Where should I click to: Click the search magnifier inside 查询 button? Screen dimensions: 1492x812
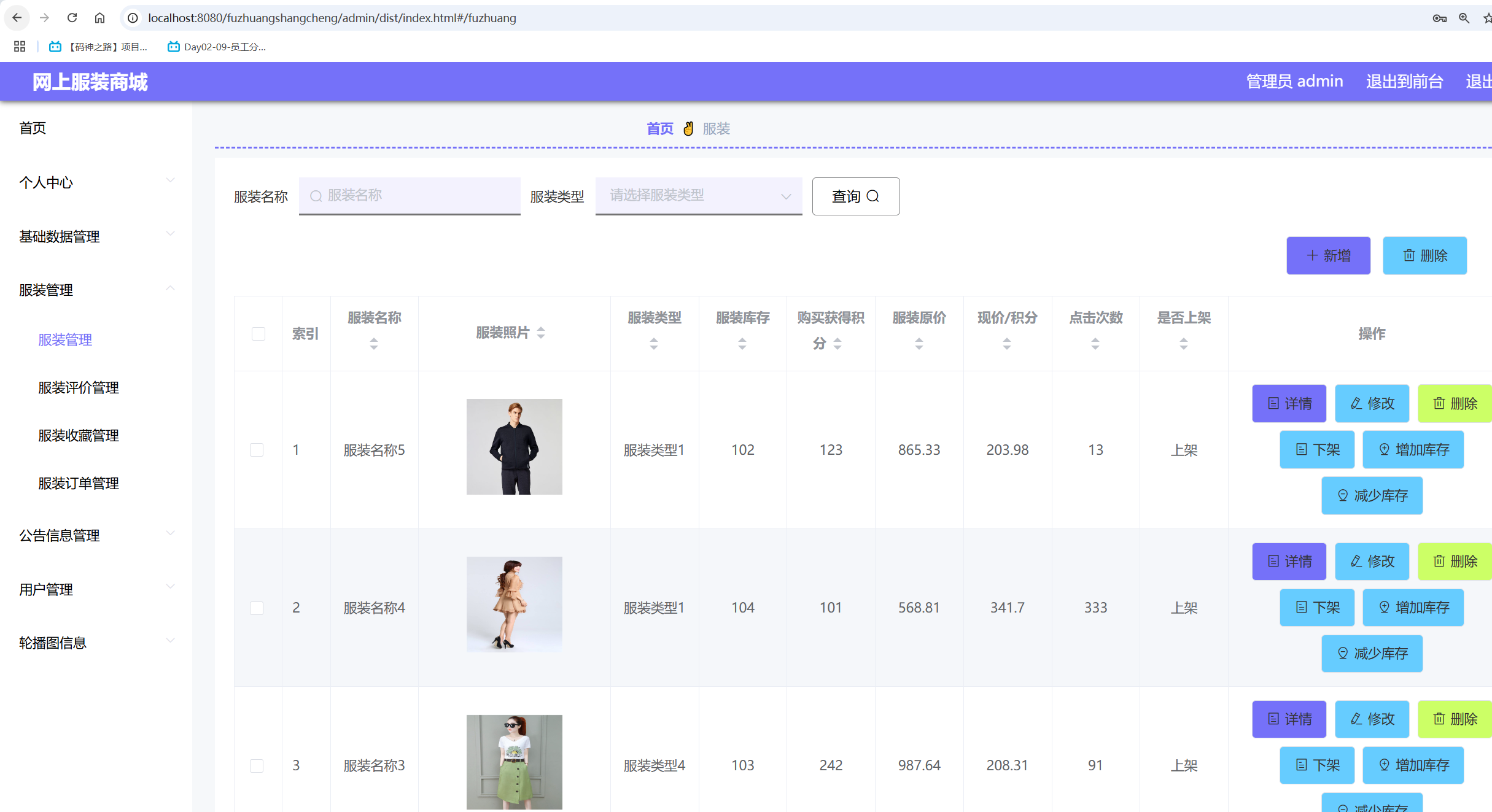click(x=874, y=196)
